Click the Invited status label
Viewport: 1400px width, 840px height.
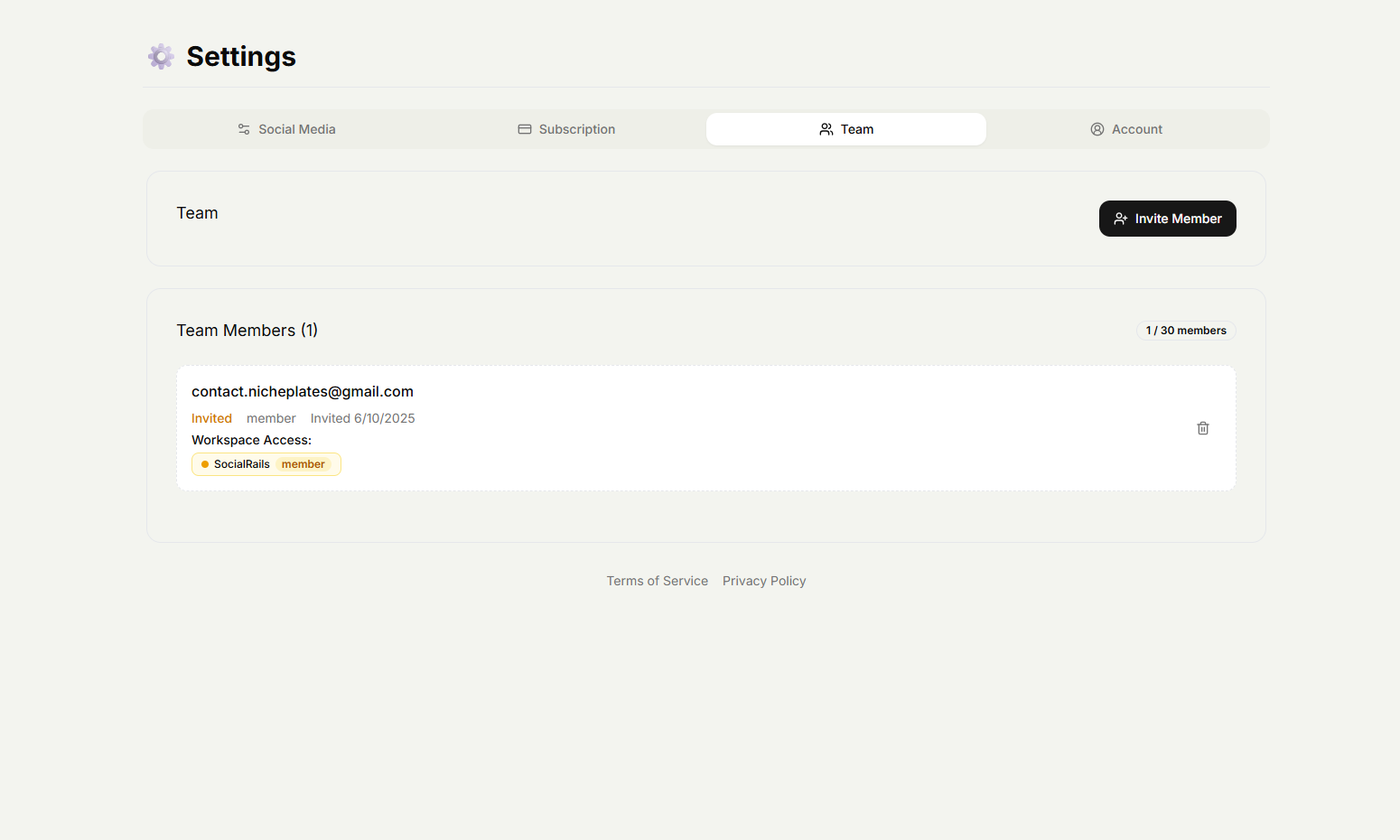pos(211,418)
